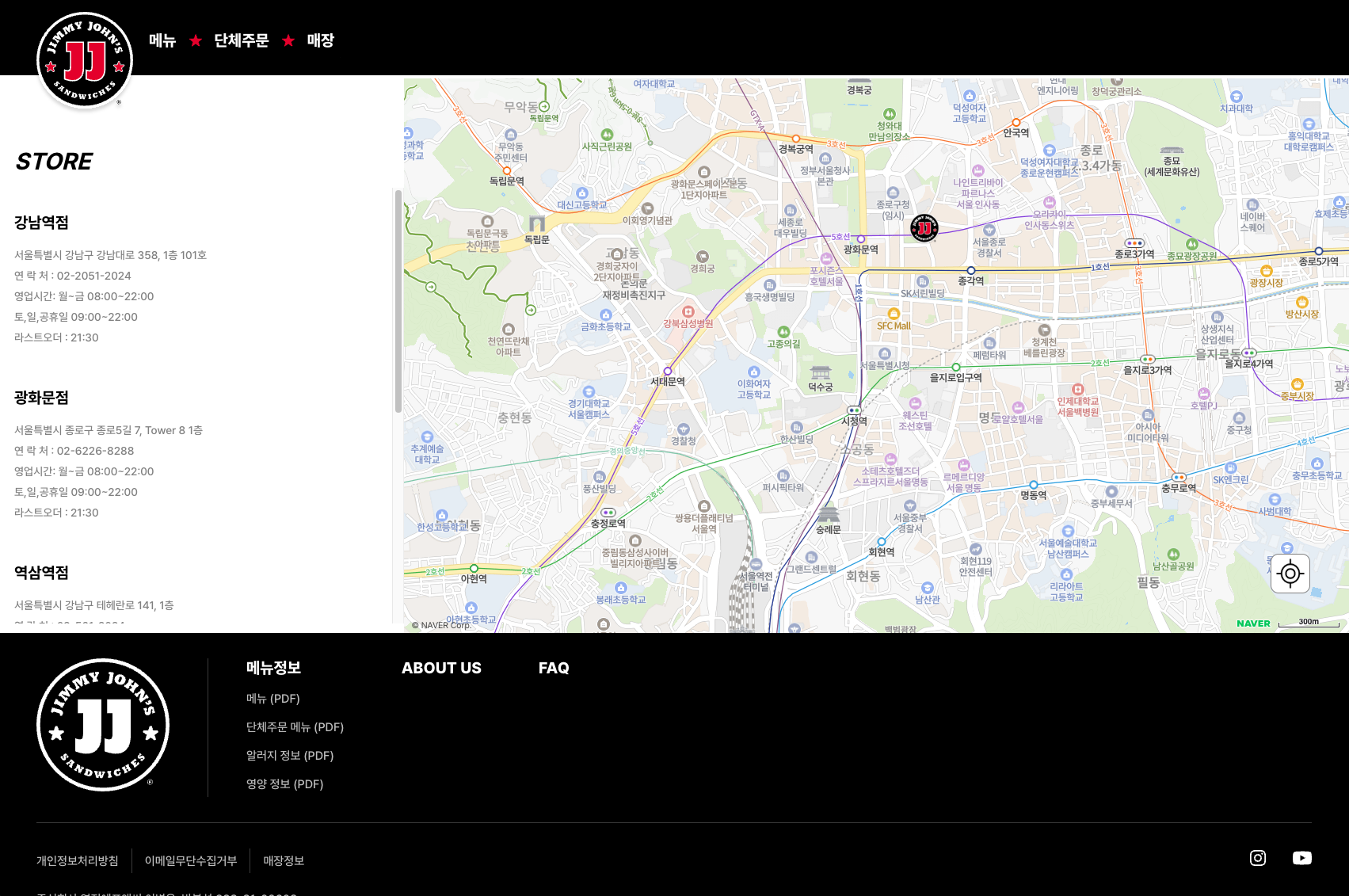This screenshot has height=896, width=1349.
Task: Click 경복궁역 station marker on map
Action: click(x=796, y=139)
